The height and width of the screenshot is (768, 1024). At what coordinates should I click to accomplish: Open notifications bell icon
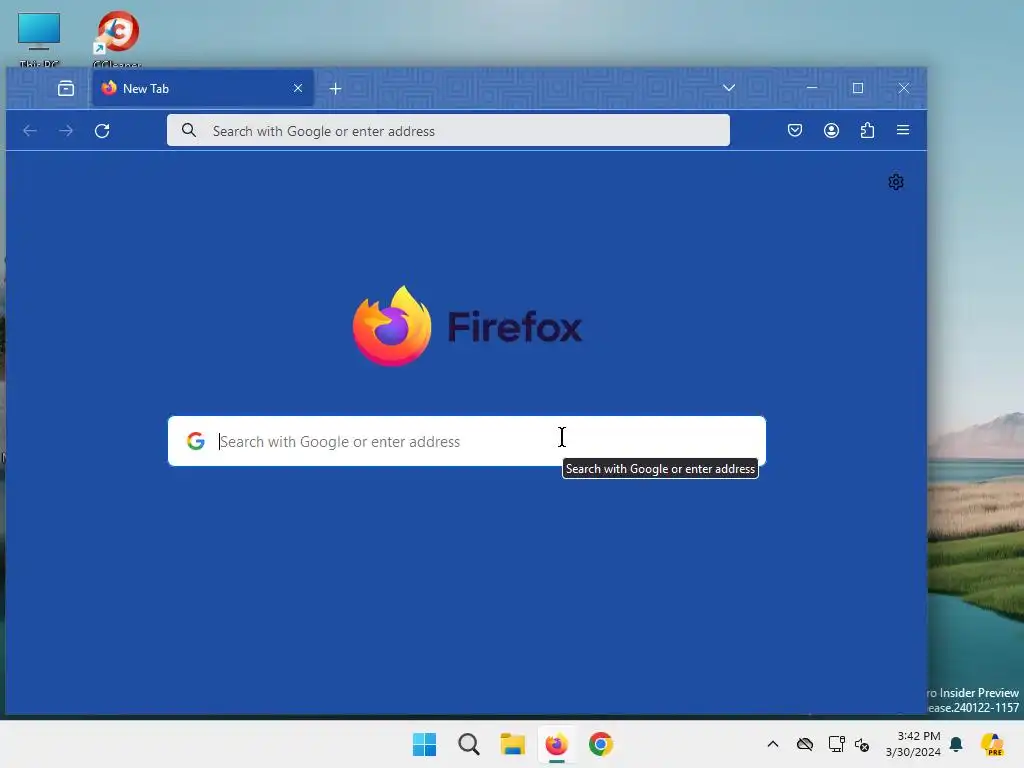(956, 744)
